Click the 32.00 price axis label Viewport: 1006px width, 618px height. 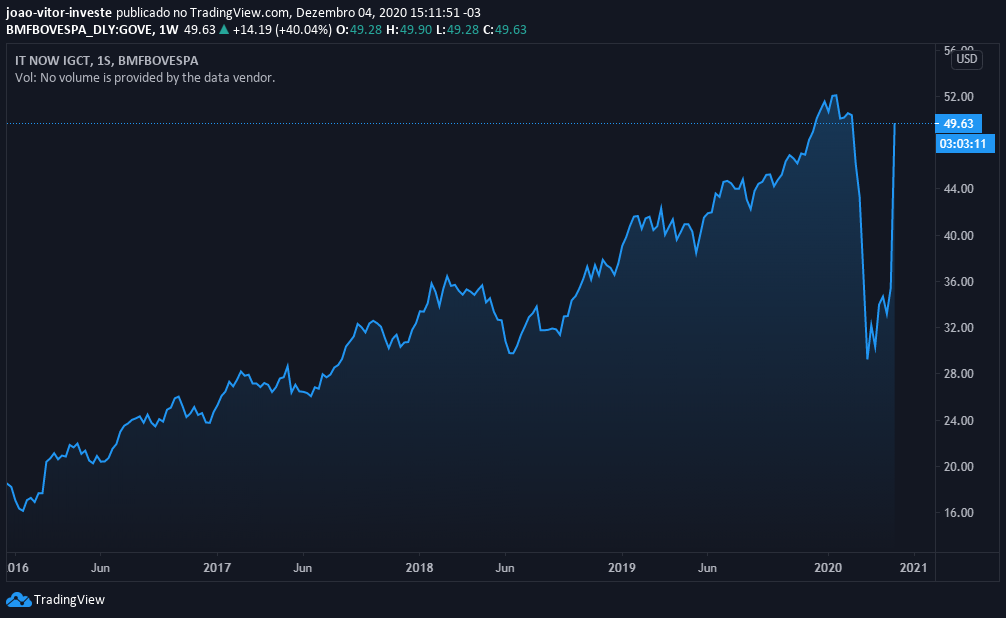click(x=959, y=328)
